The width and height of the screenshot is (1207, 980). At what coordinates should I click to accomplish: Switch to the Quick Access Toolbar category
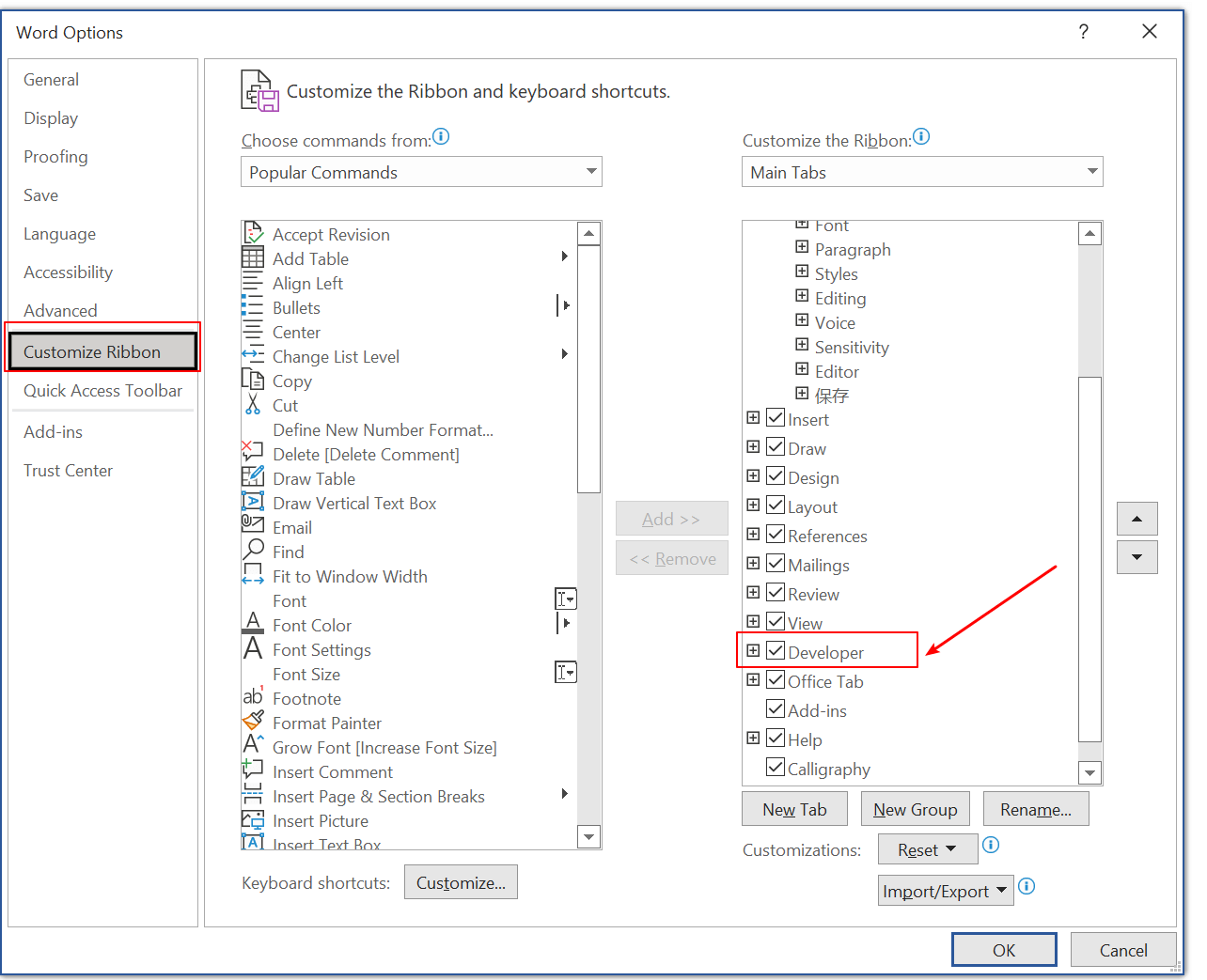point(102,391)
